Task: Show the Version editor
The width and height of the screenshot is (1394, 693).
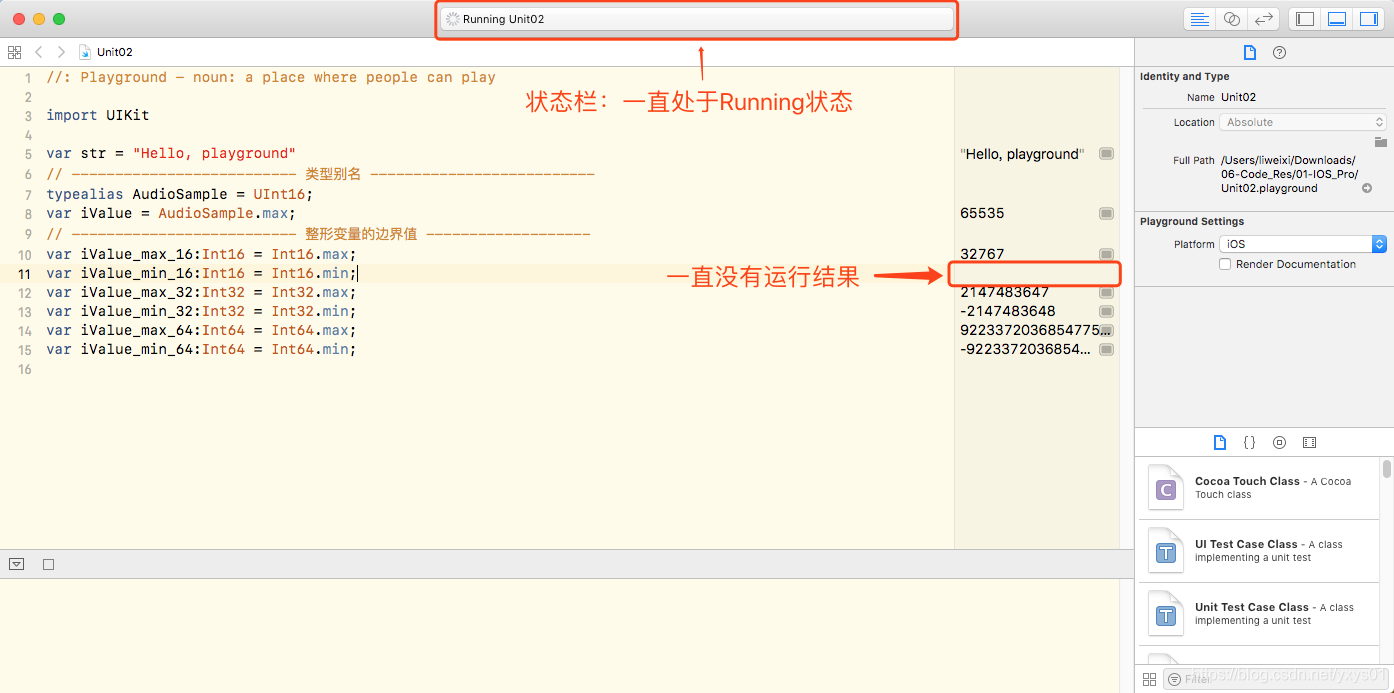Action: 1264,19
